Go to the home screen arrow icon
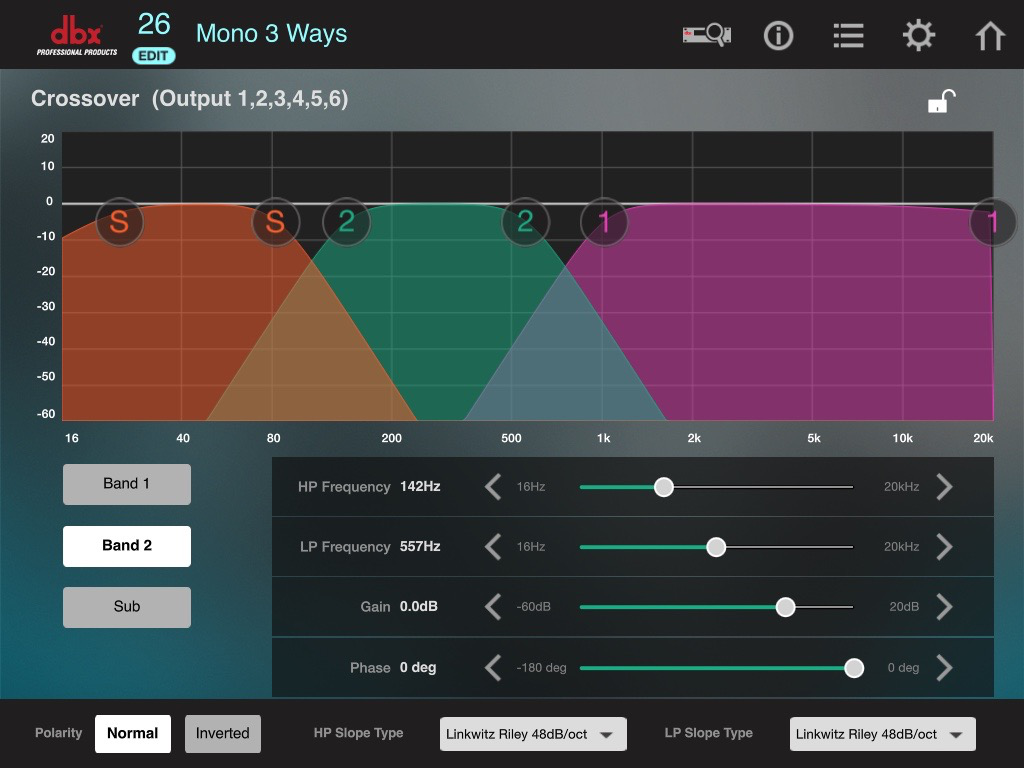1024x768 pixels. 989,35
